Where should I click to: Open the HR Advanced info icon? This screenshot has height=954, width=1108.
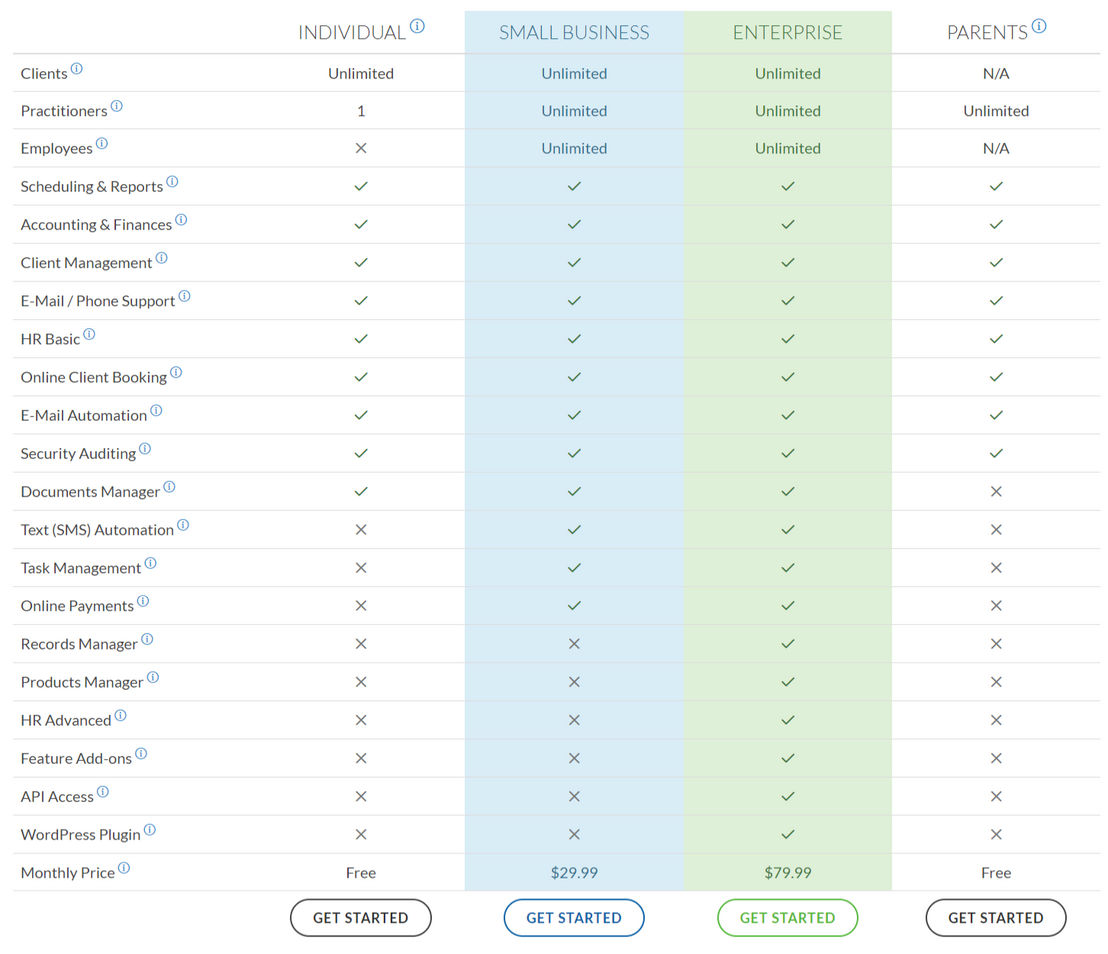point(120,716)
